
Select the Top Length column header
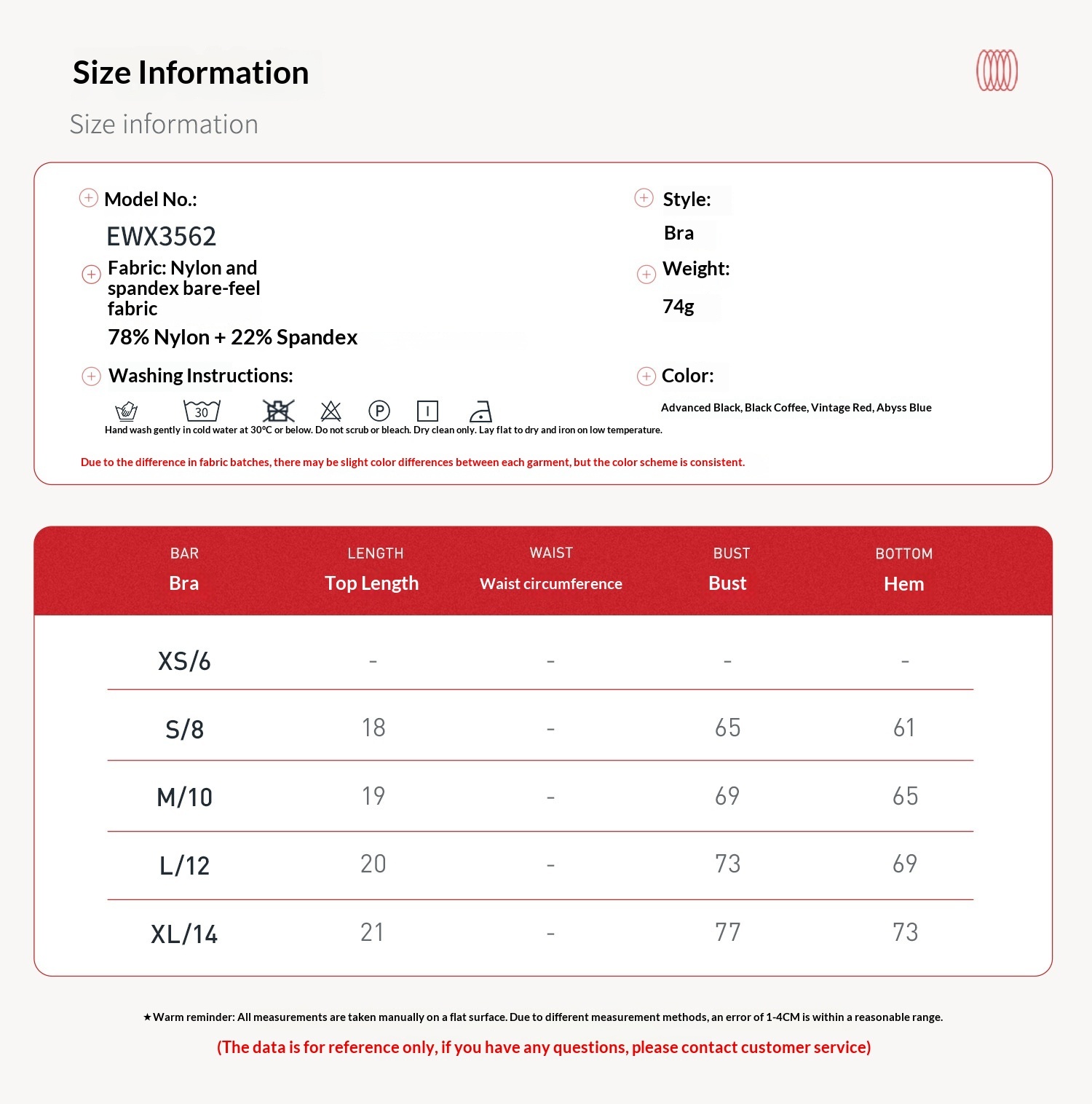pos(372,583)
